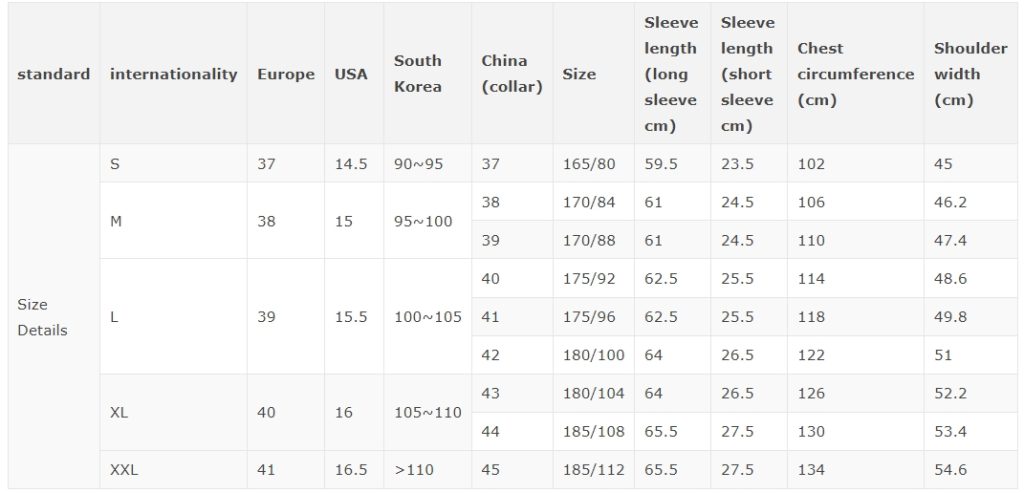Viewport: 1024px width, 493px height.
Task: Click the 180/100 size value
Action: tap(593, 355)
